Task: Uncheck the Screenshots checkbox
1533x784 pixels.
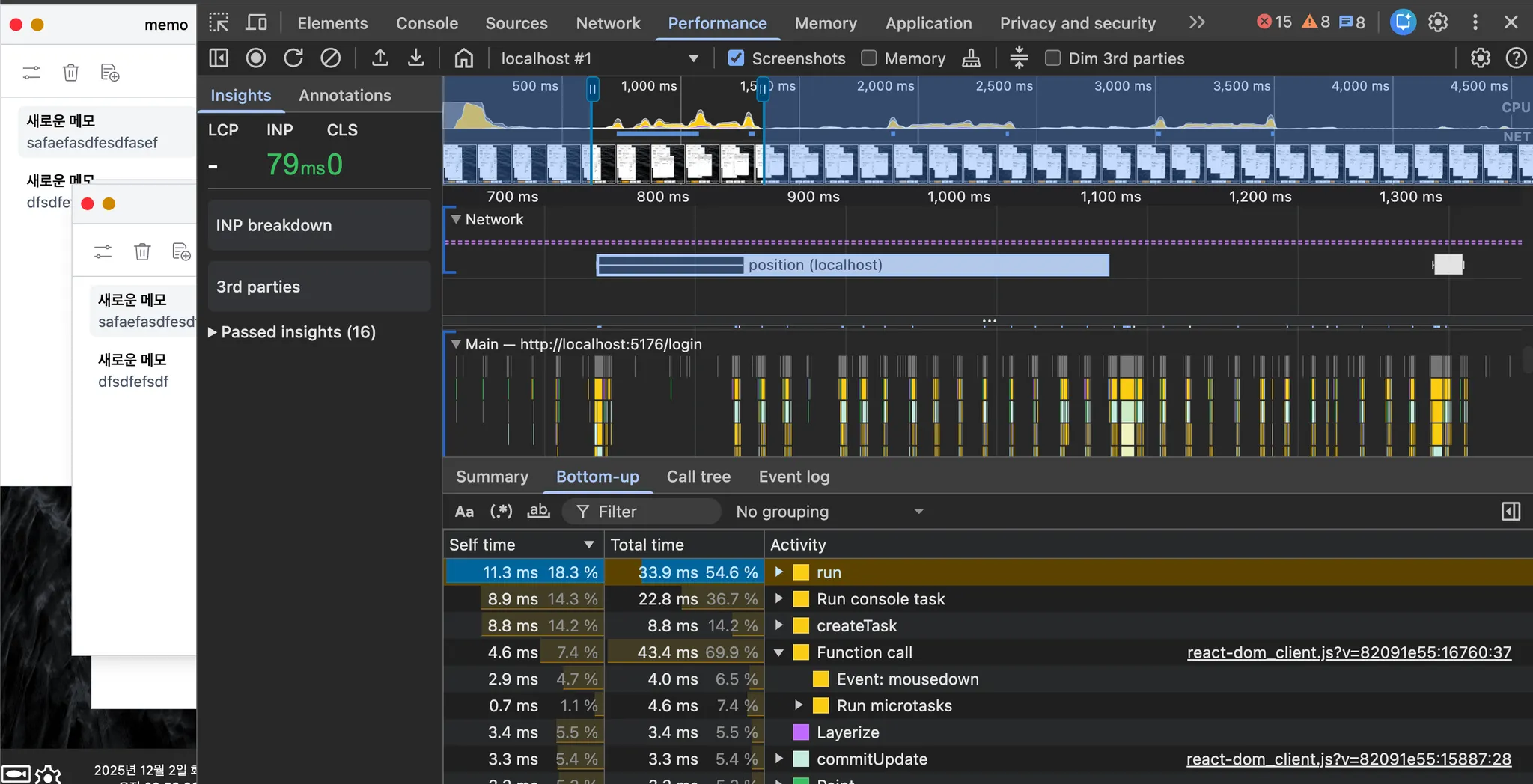Action: pos(737,58)
